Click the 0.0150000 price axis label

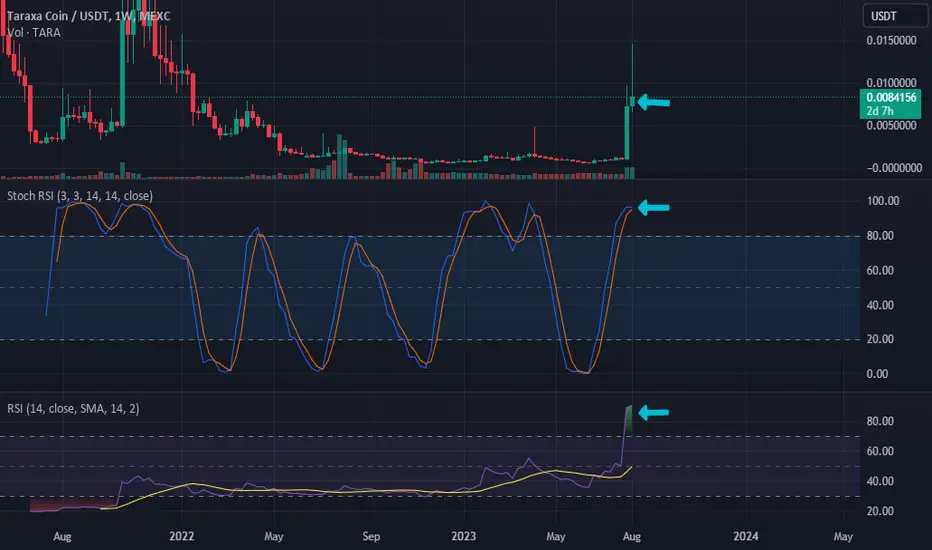(x=891, y=40)
